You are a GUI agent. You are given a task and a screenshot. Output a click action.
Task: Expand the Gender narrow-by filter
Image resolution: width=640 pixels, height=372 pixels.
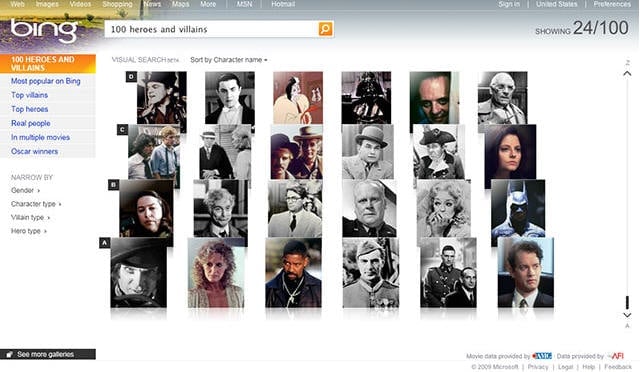pos(25,190)
